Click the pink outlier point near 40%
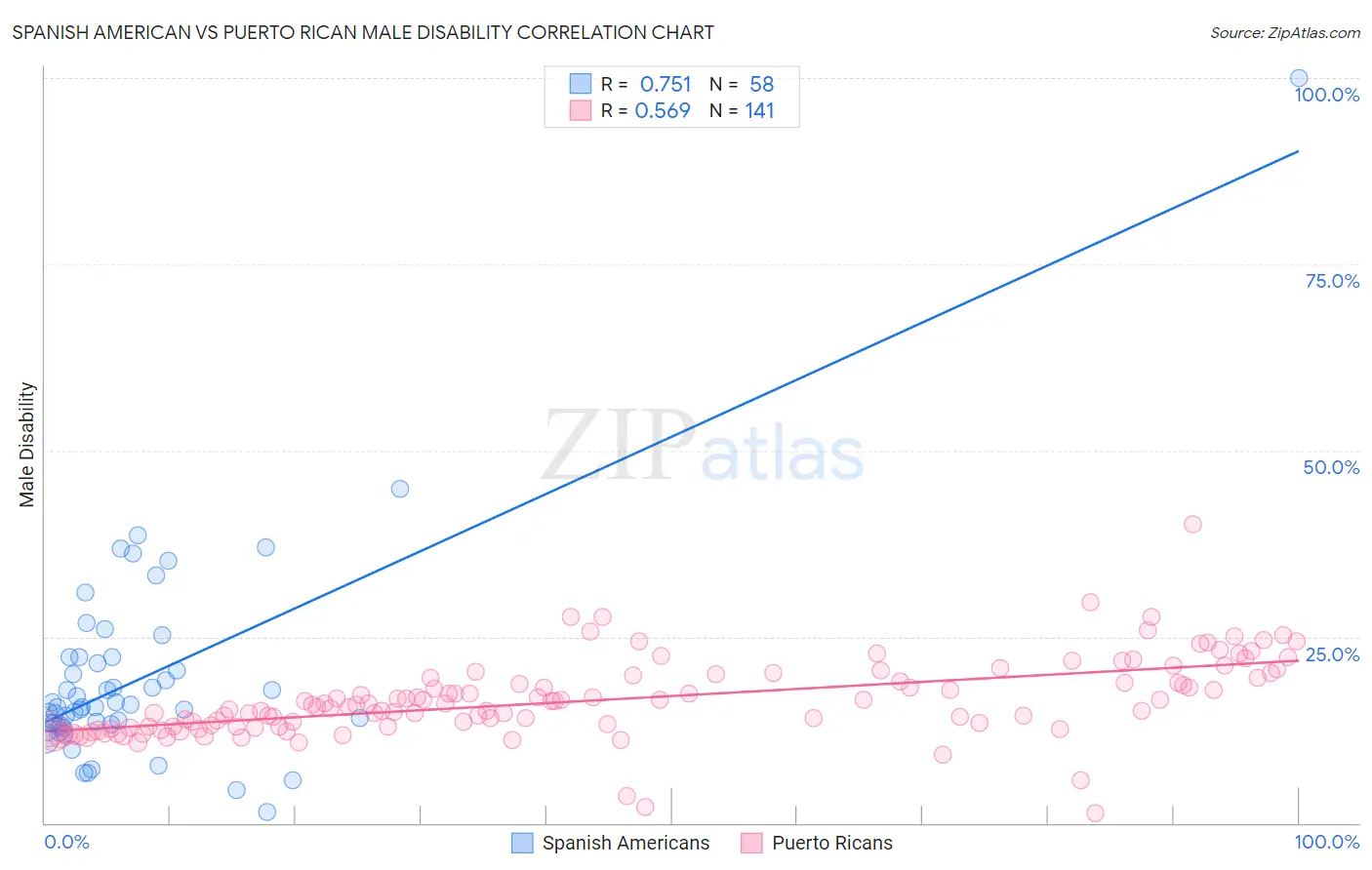The image size is (1372, 870). click(1192, 524)
